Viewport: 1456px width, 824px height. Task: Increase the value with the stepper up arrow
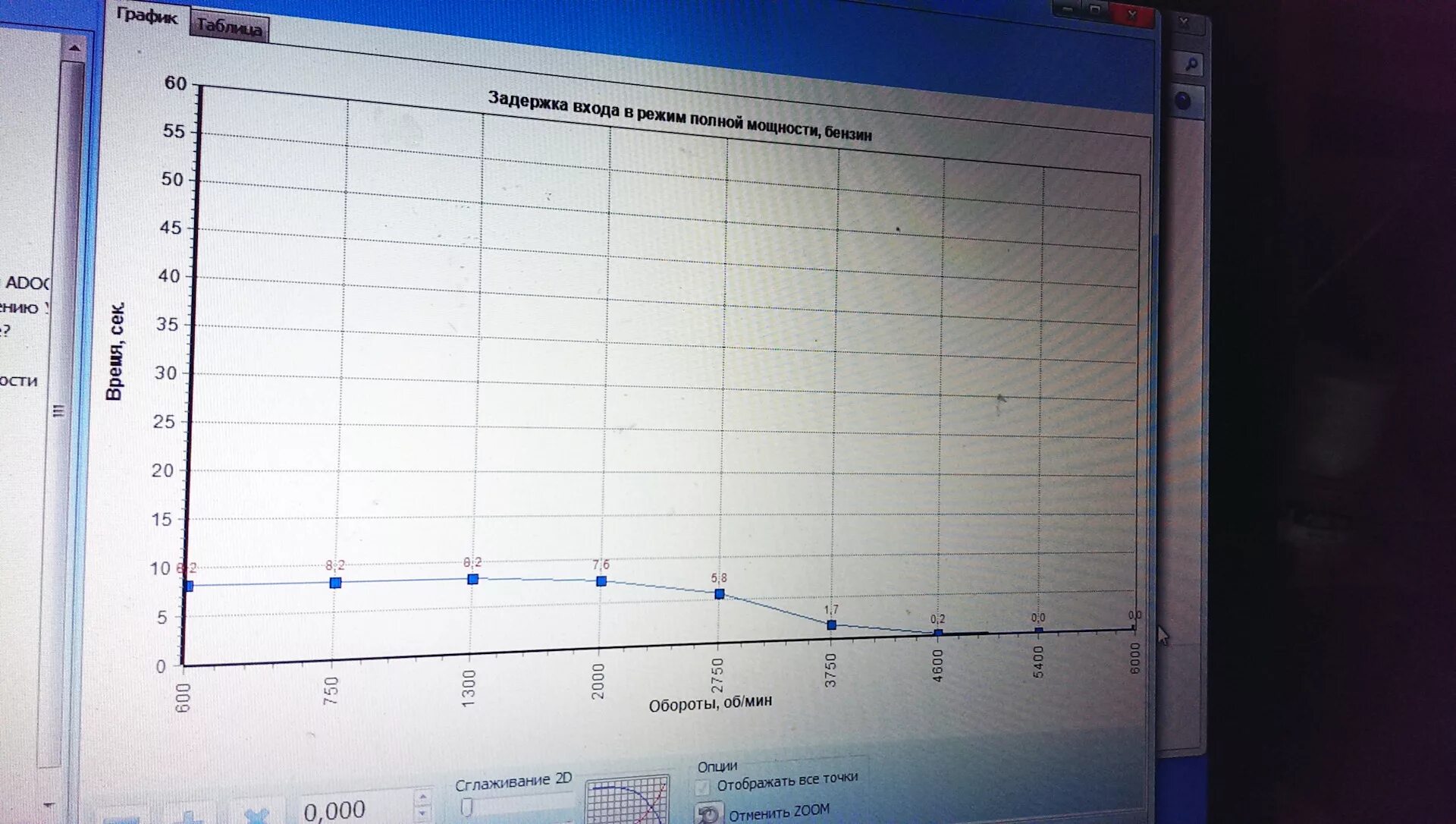point(423,797)
